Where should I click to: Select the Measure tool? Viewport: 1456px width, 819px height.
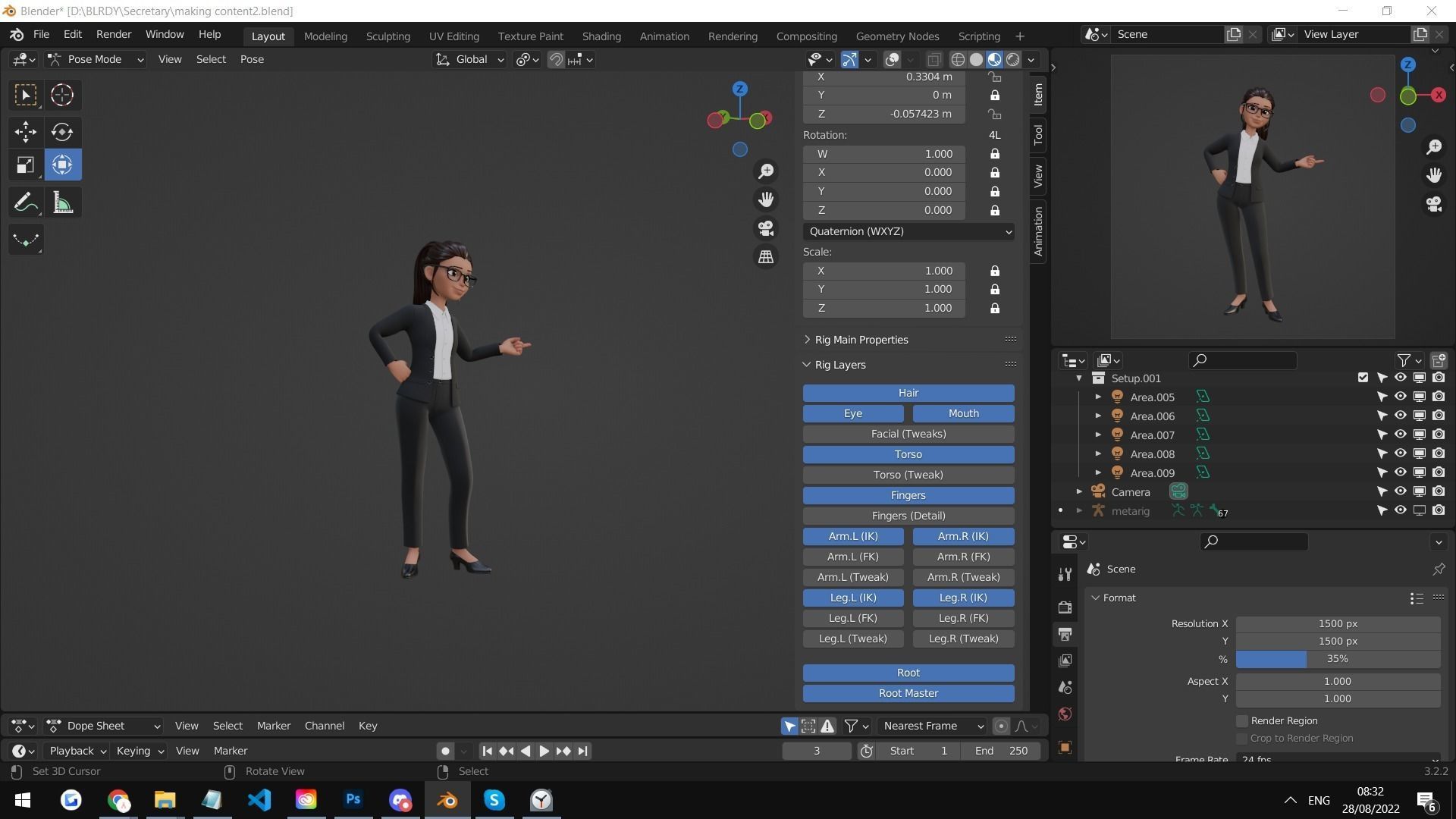point(62,202)
